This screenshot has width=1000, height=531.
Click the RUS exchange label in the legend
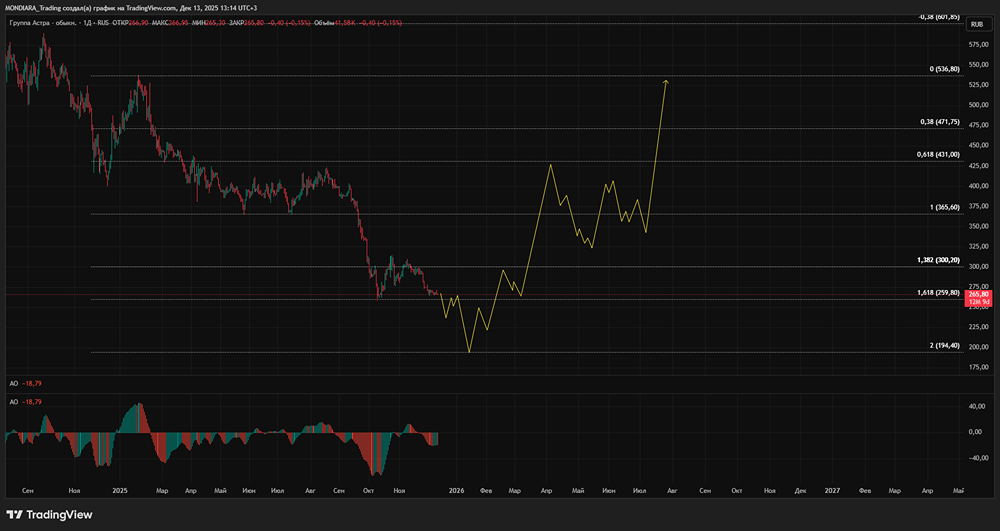coord(103,22)
